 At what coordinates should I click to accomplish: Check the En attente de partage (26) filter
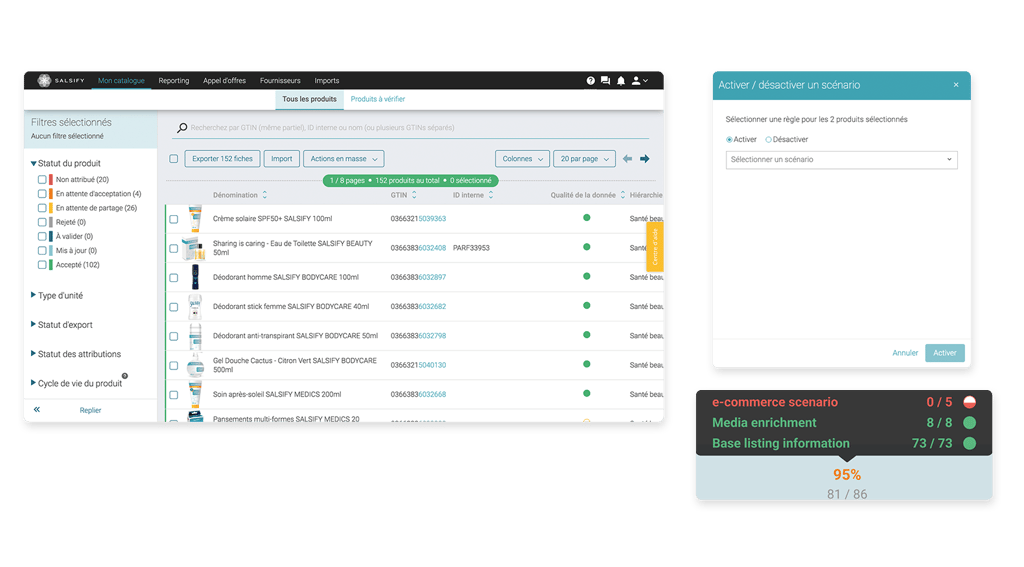(42, 208)
